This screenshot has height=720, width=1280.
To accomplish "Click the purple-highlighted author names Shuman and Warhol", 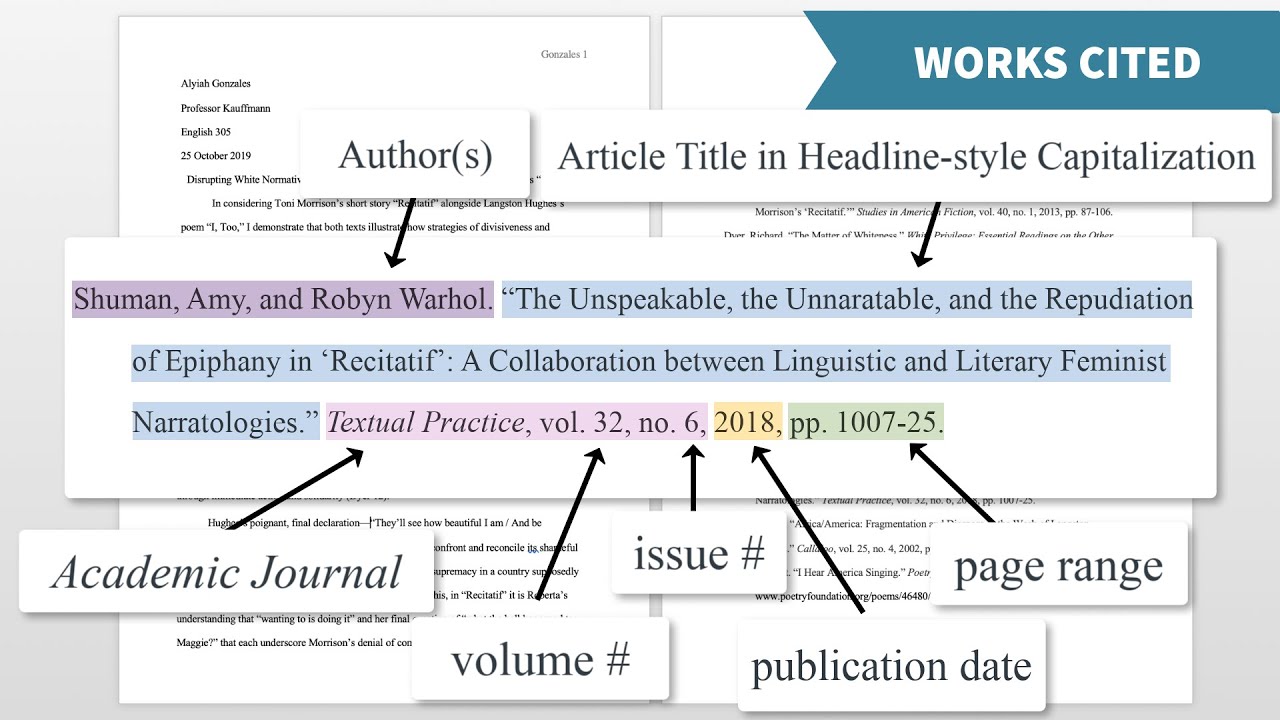I will 282,299.
